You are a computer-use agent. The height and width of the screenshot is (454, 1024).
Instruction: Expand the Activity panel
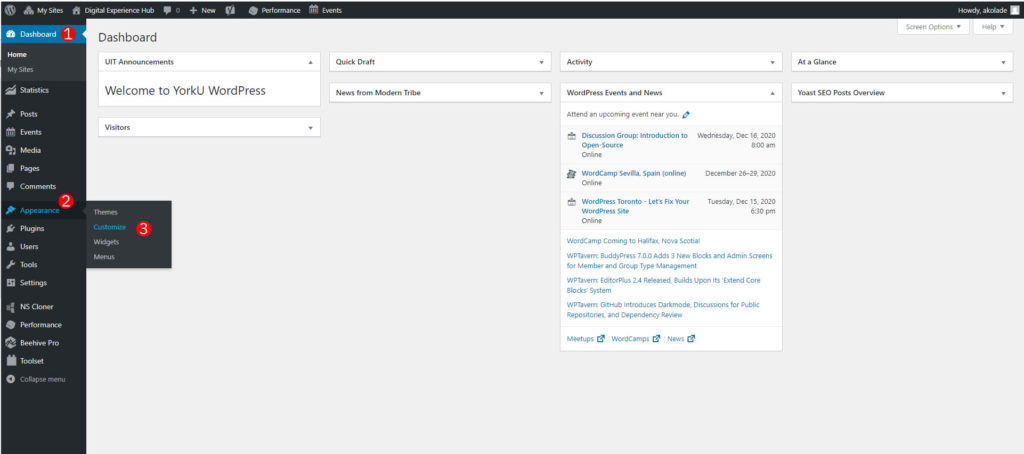[772, 62]
